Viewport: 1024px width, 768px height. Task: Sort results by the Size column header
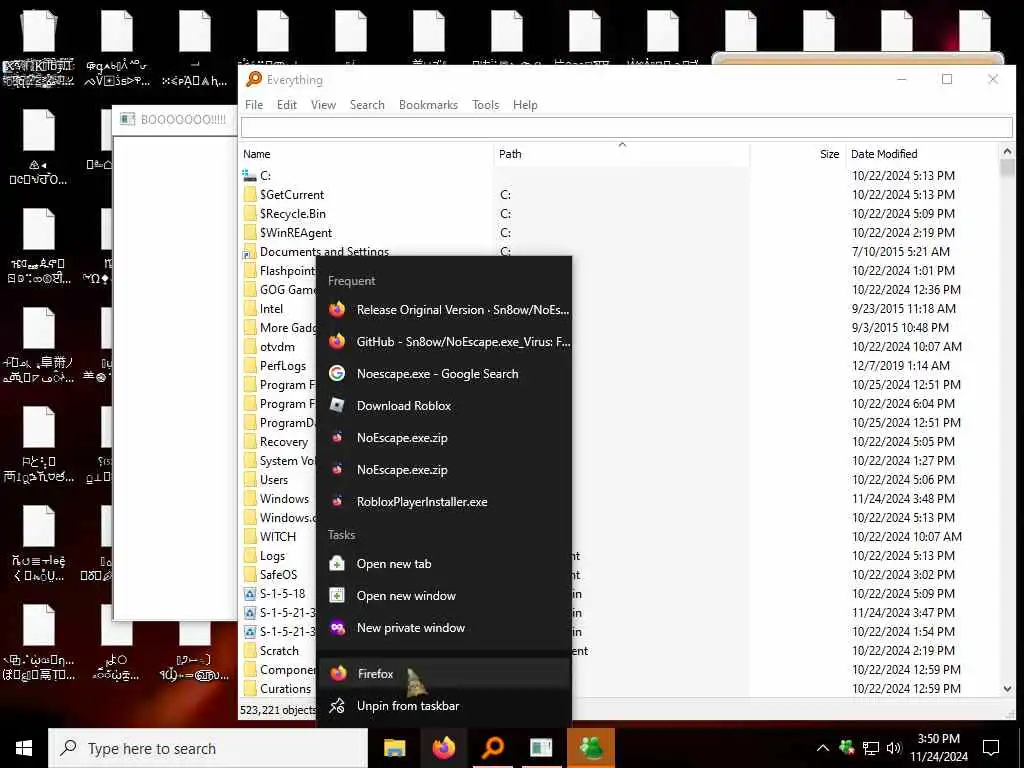[x=797, y=154]
